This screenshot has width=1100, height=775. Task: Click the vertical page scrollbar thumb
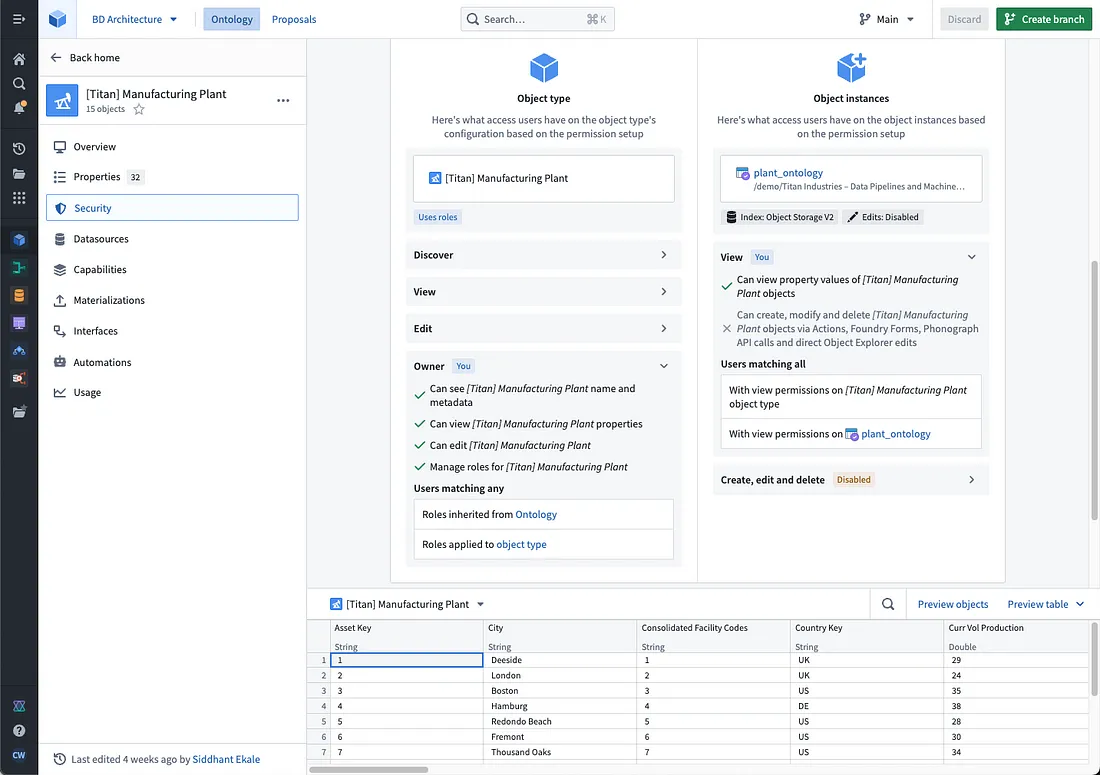click(x=1094, y=390)
